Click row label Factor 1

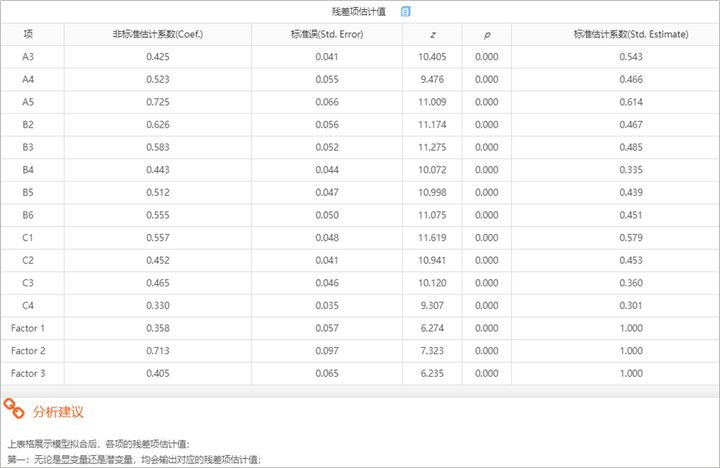point(28,328)
